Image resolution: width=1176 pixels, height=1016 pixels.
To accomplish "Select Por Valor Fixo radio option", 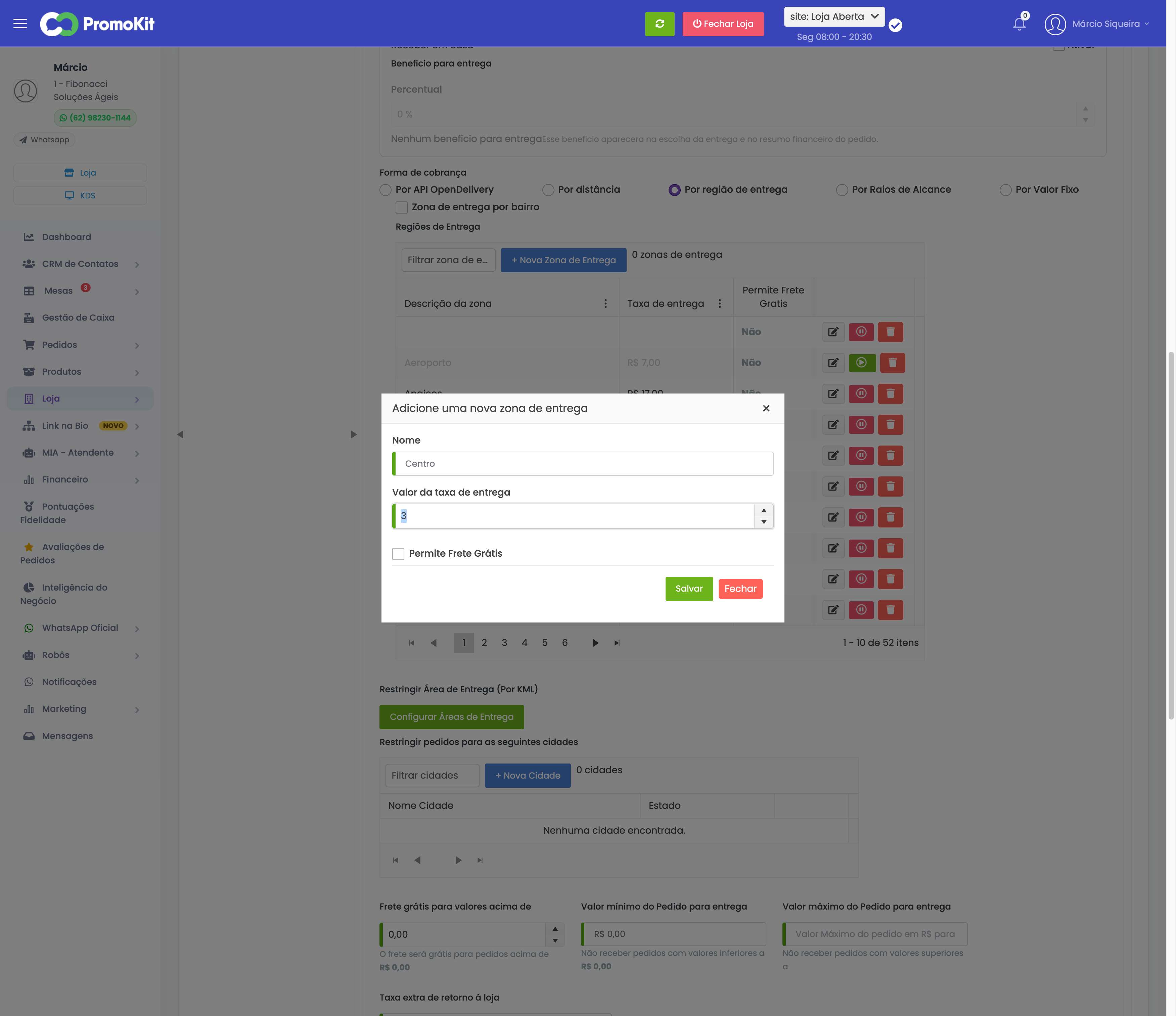I will coord(1005,190).
